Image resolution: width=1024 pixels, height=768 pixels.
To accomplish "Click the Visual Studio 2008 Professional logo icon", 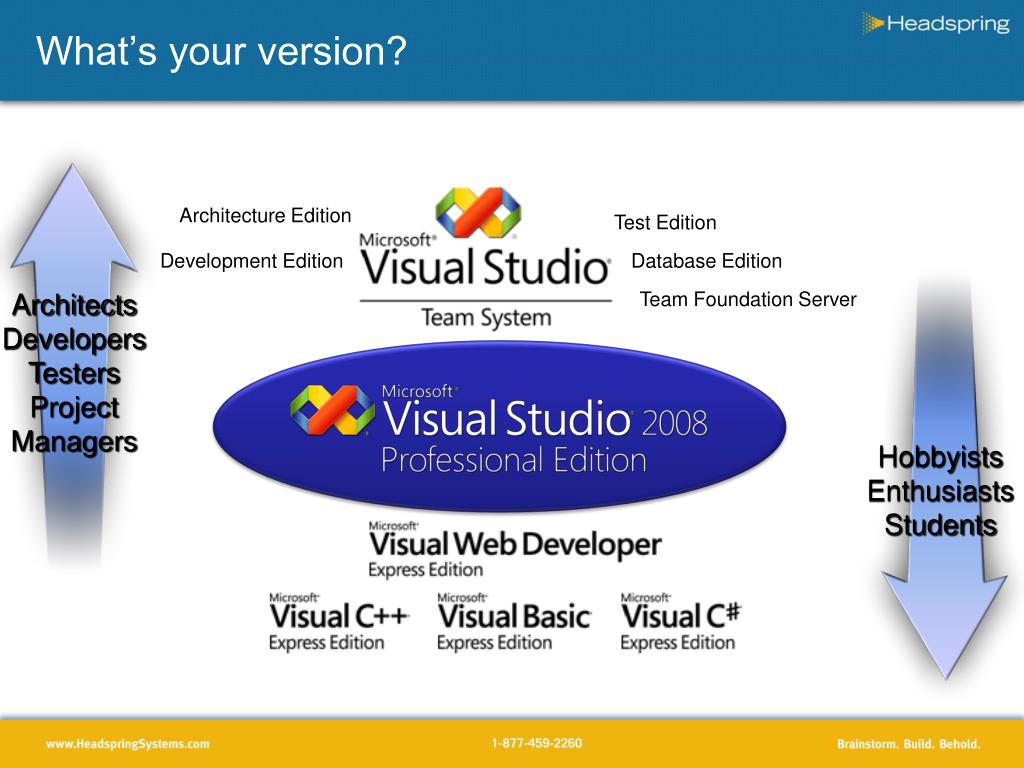I will [x=332, y=410].
